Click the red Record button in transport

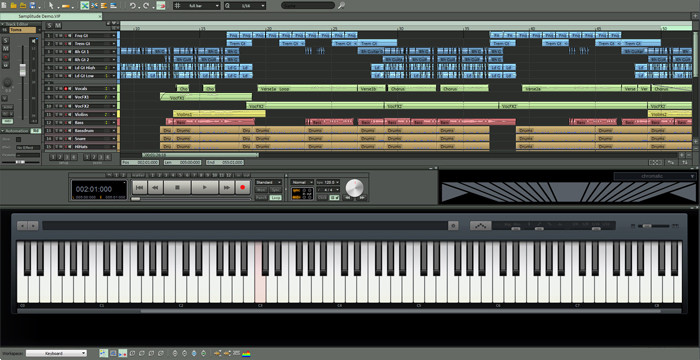pos(242,188)
